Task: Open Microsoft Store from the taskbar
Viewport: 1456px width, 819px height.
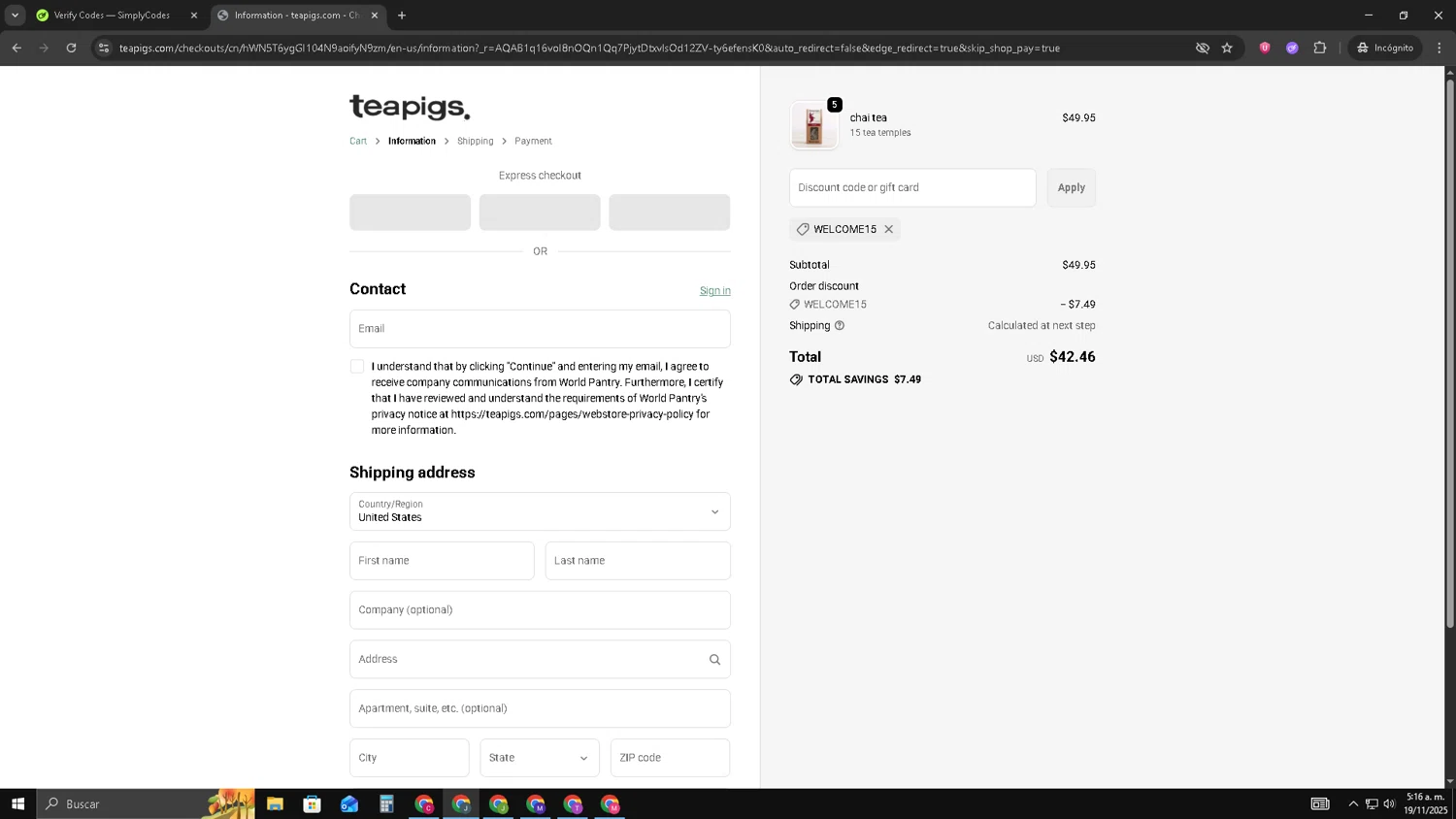Action: pyautogui.click(x=312, y=803)
